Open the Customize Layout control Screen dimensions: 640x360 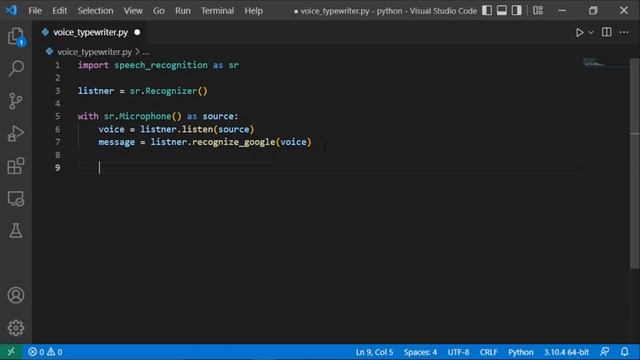coord(538,10)
